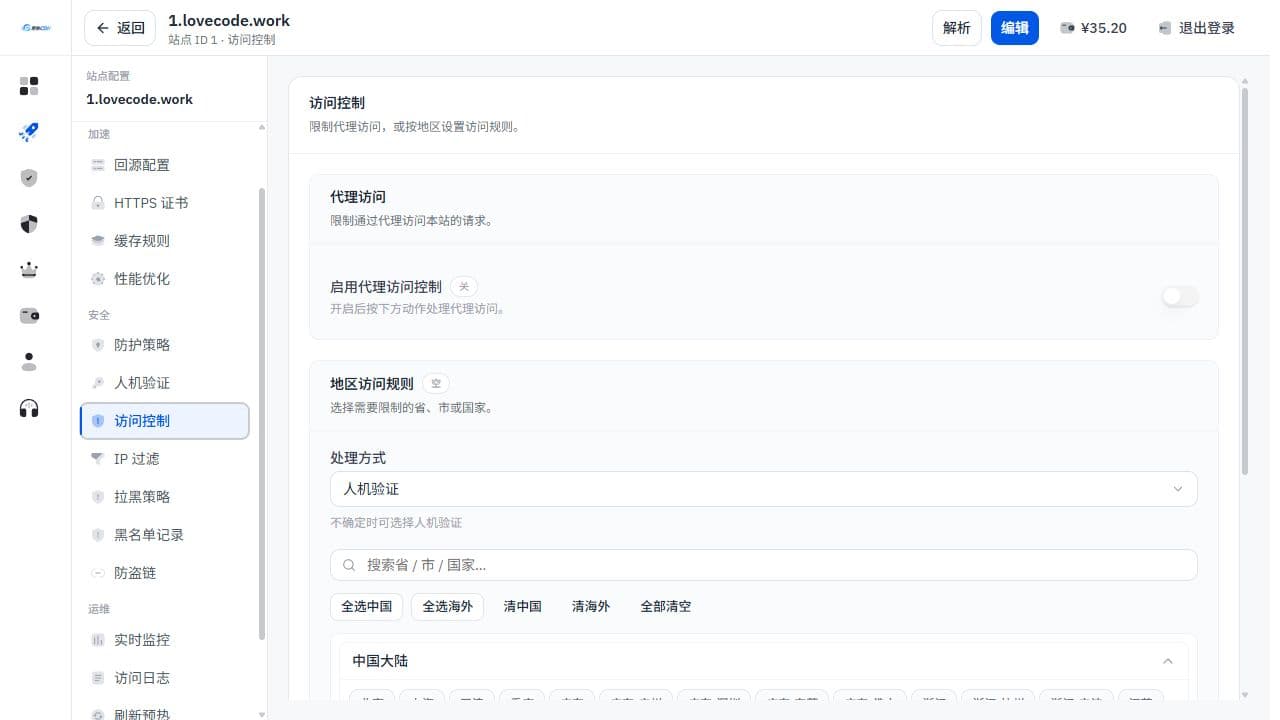
Task: Click the 关 status badge beside 启用代理访问控制
Action: click(x=463, y=287)
